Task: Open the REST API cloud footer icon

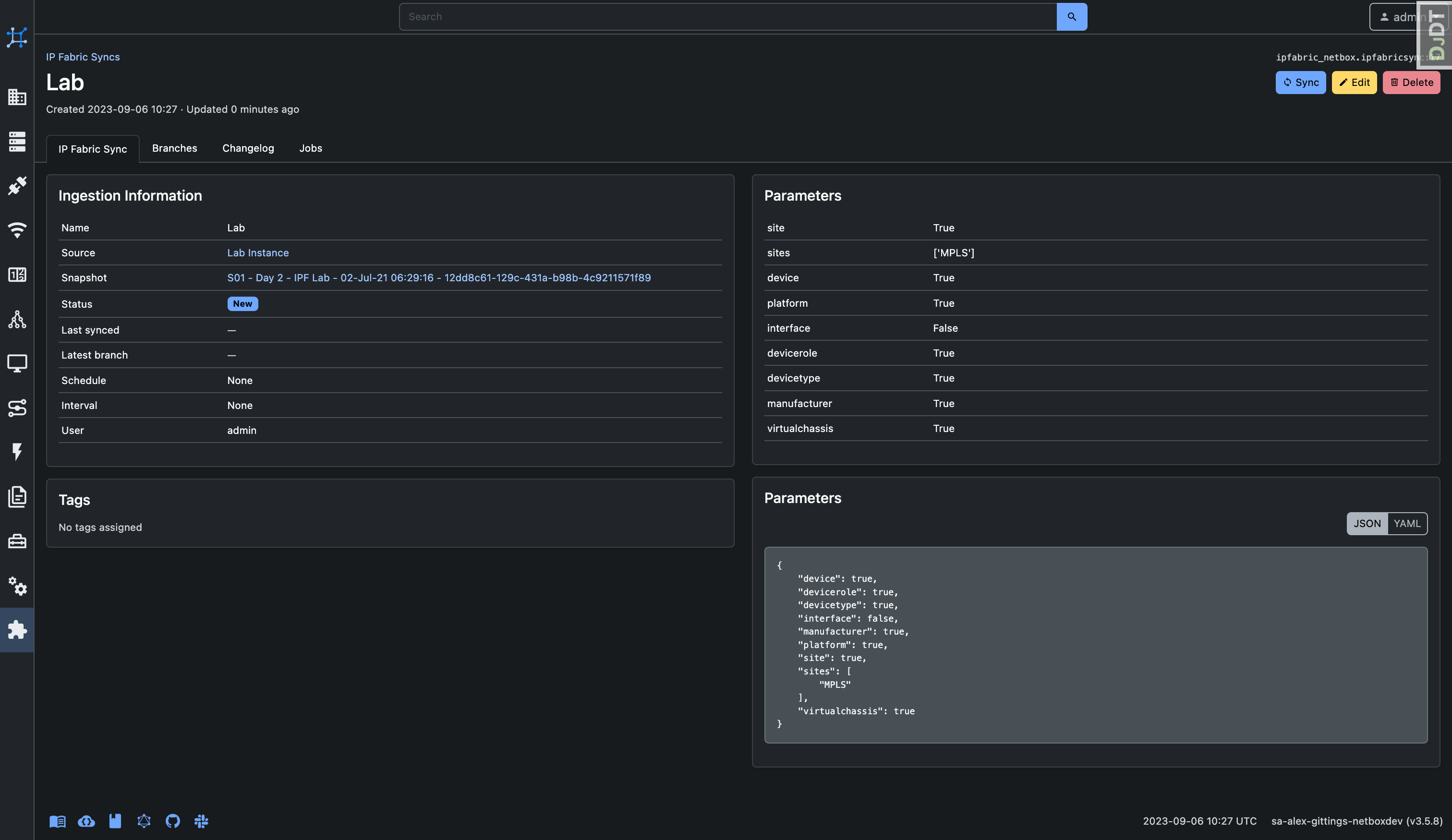Action: coord(86,821)
